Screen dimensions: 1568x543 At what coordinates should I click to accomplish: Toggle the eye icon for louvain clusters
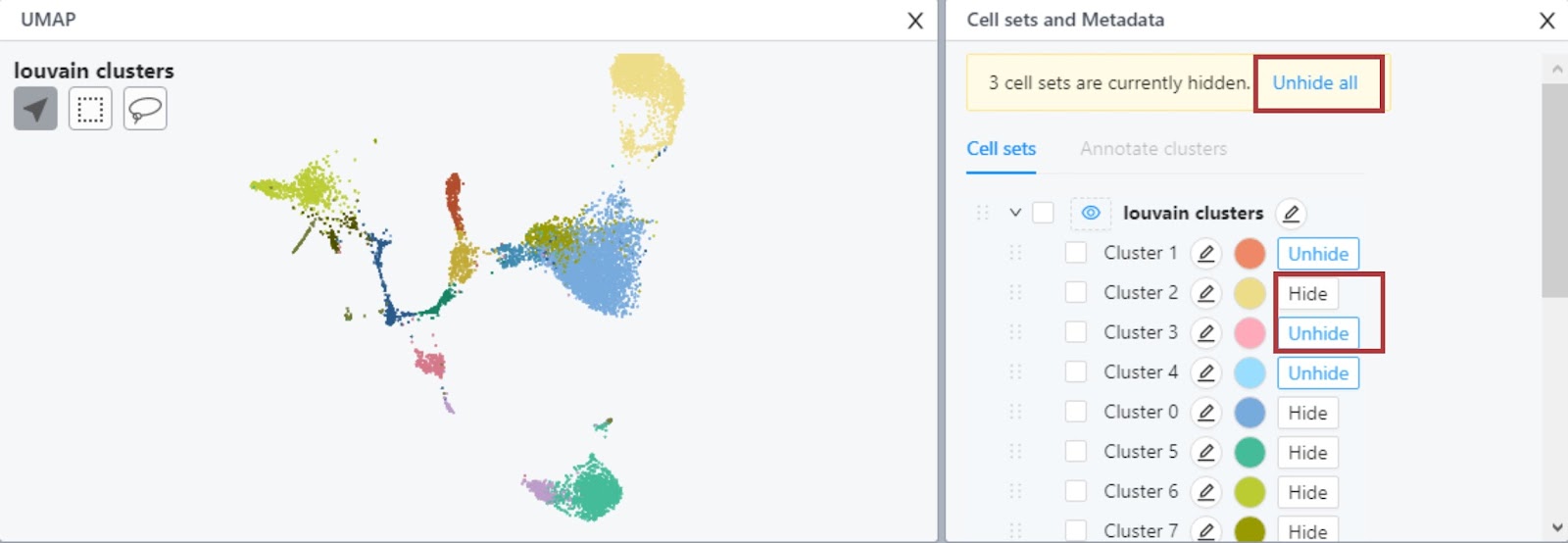(1091, 213)
